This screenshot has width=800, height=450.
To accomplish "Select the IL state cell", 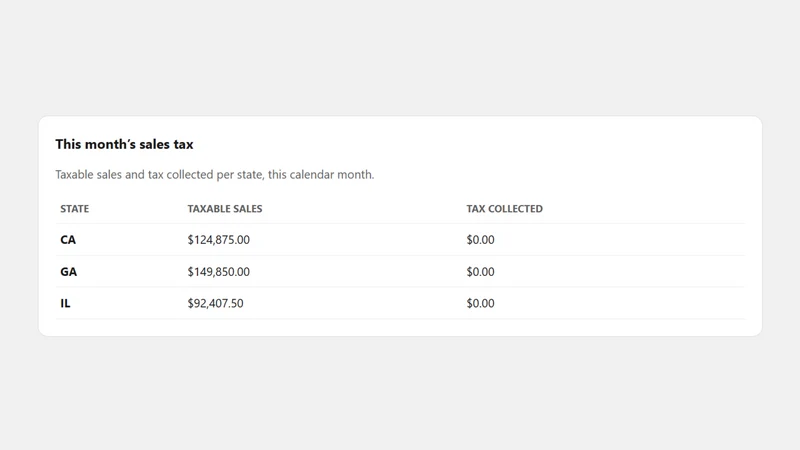I will [x=65, y=303].
